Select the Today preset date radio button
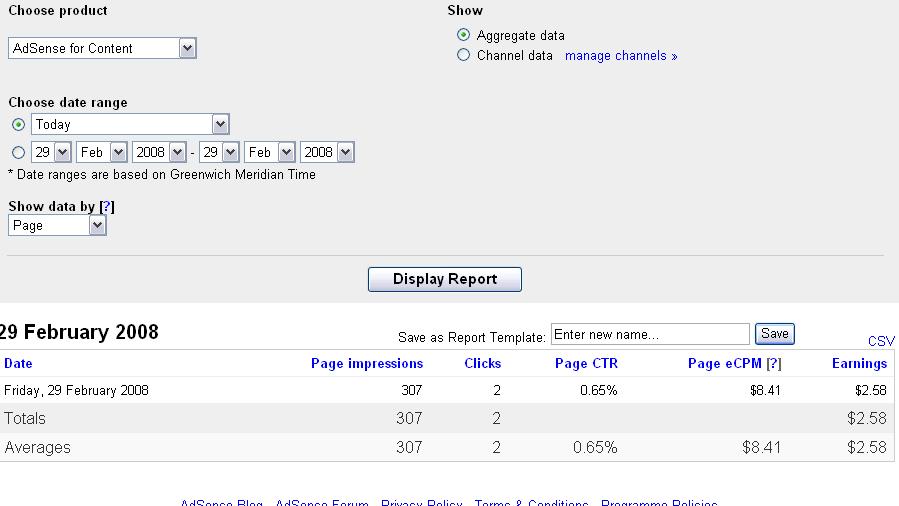 (x=18, y=125)
